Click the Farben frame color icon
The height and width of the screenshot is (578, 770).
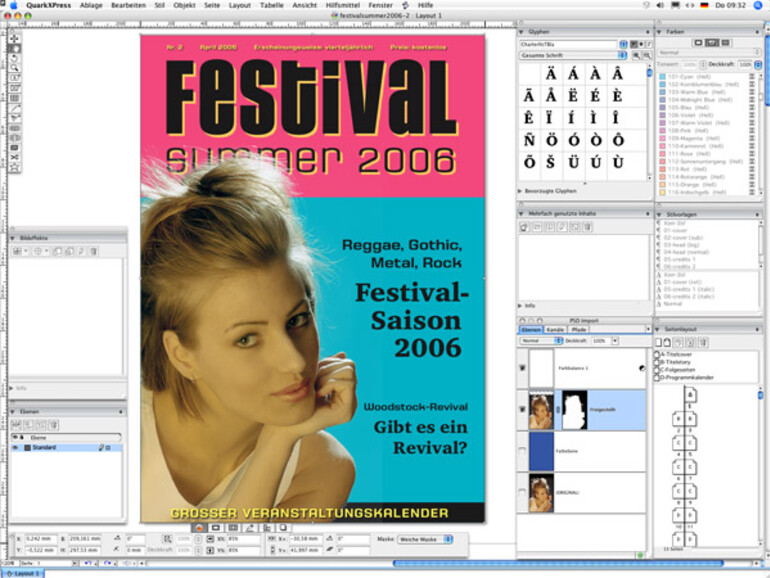pyautogui.click(x=698, y=43)
